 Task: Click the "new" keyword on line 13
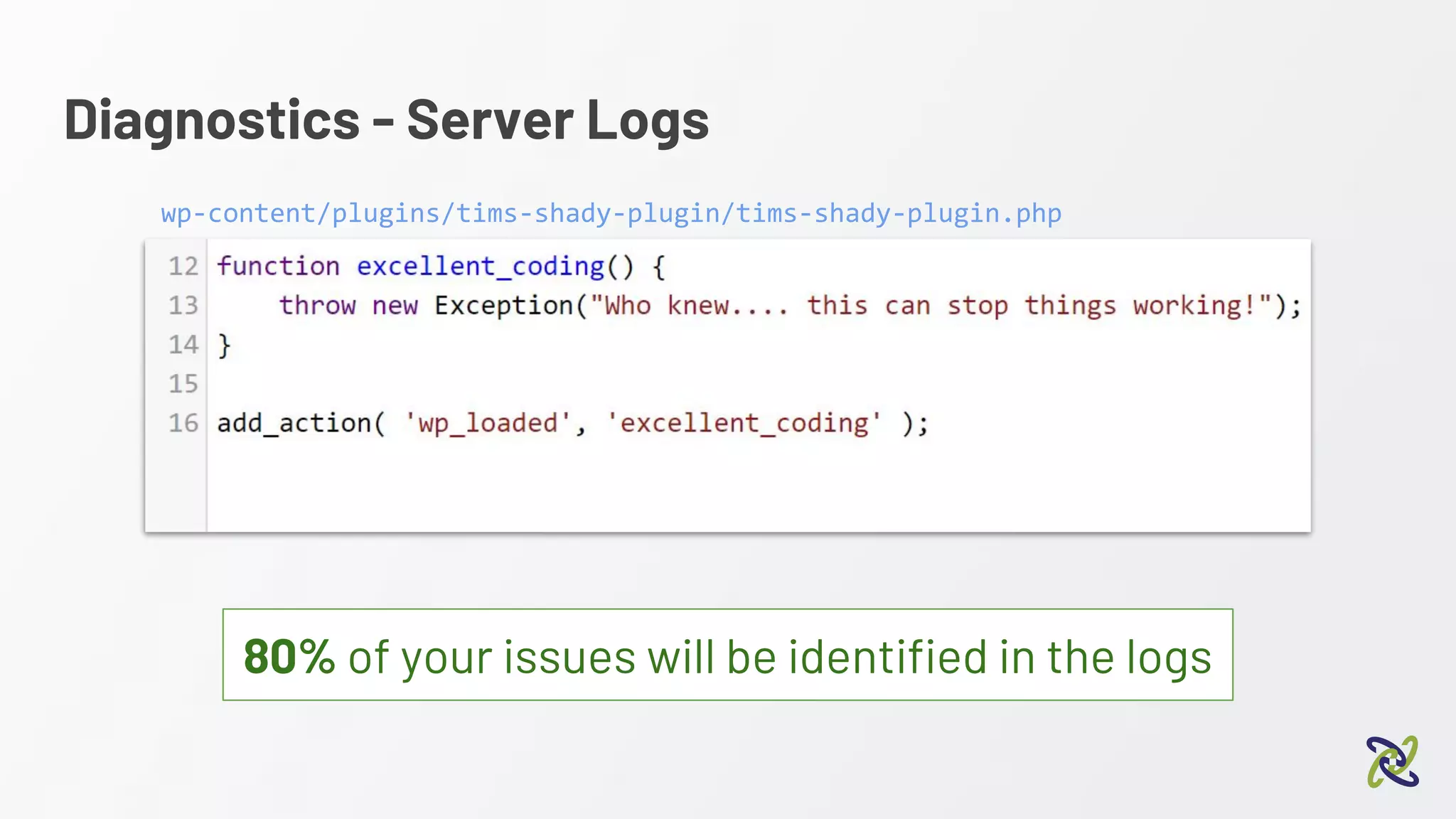[x=395, y=306]
